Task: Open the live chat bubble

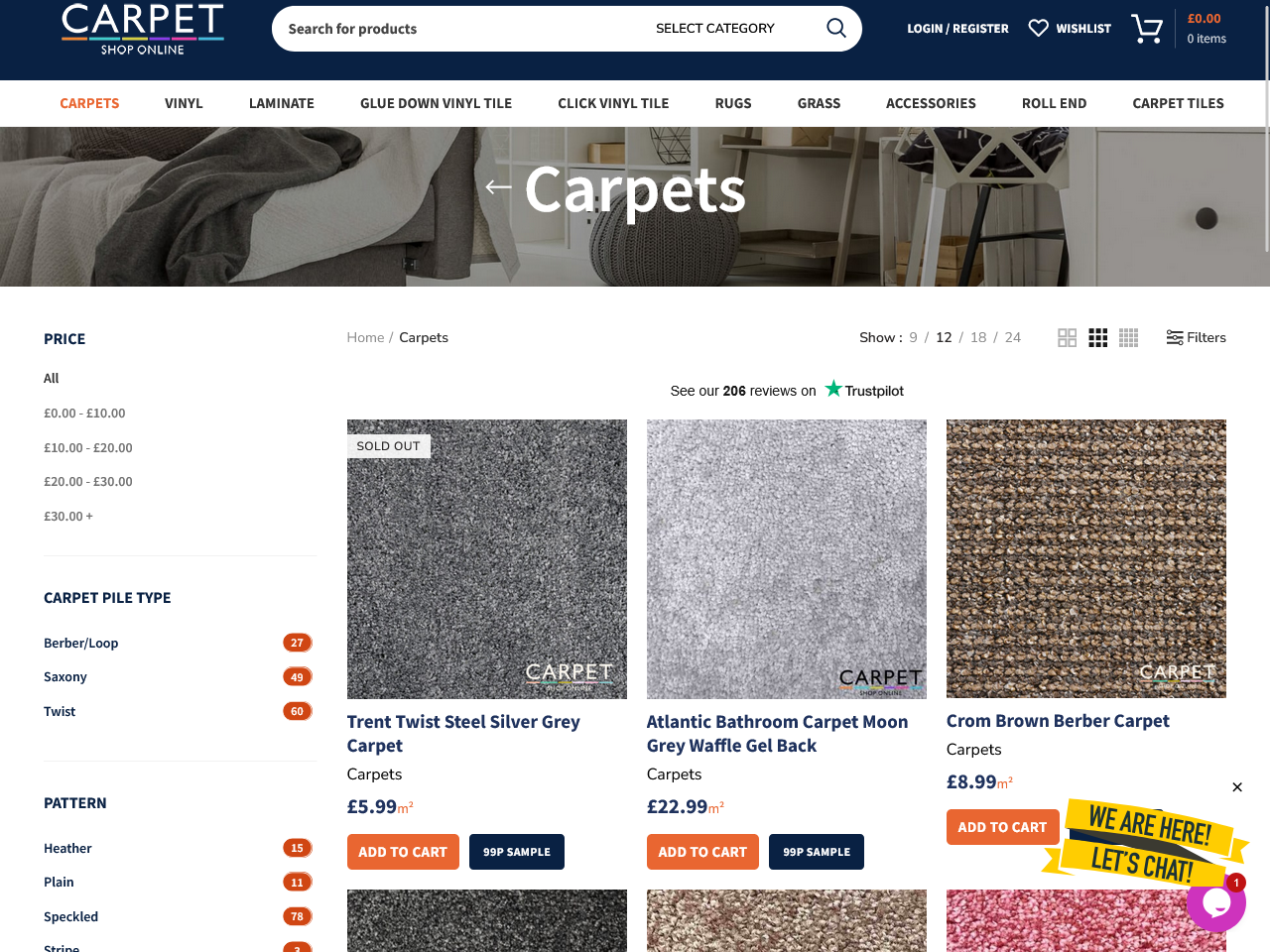Action: 1215,902
